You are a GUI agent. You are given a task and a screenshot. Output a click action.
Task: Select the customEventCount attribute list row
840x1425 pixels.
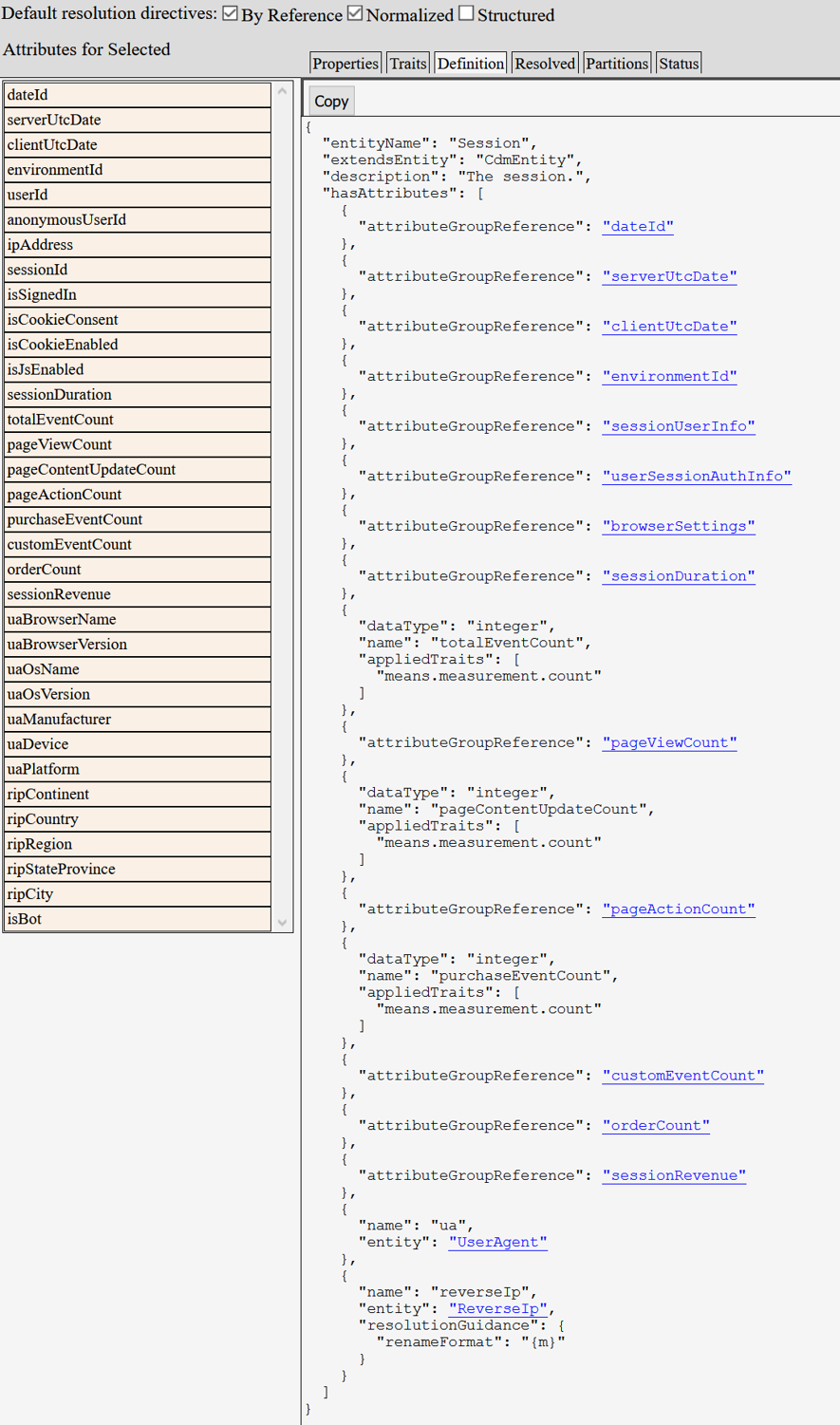138,545
